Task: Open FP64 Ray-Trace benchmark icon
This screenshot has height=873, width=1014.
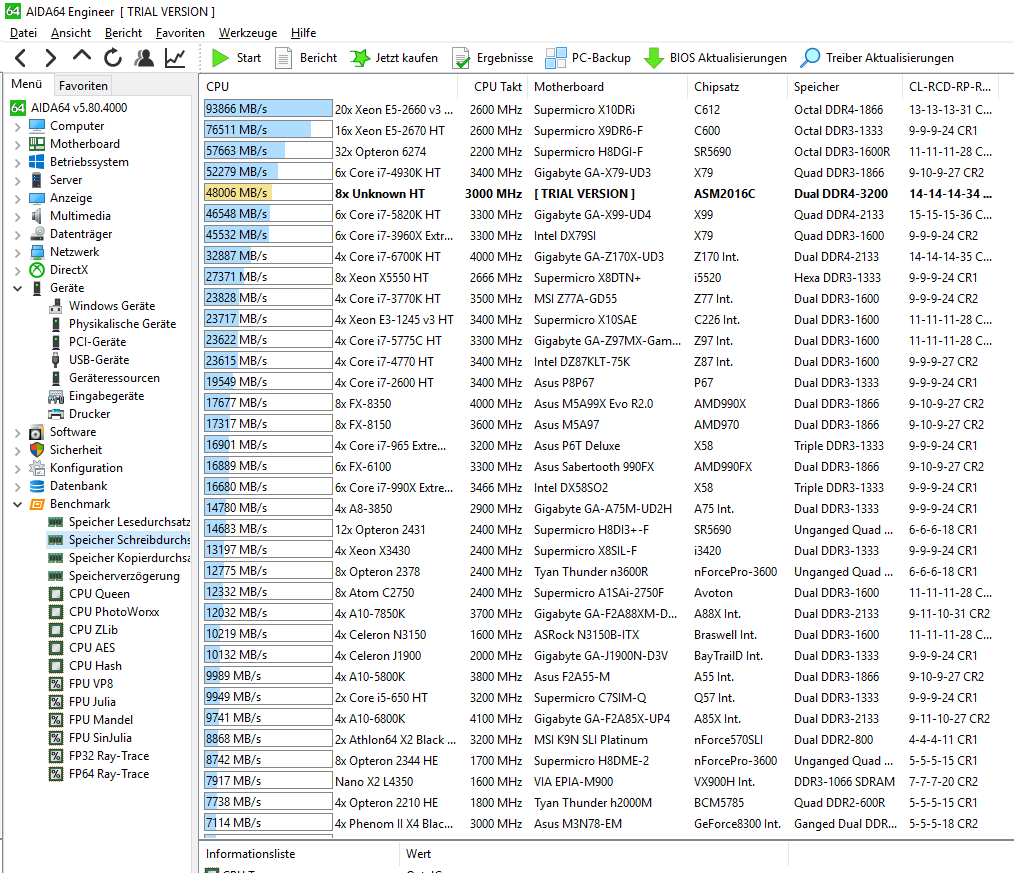Action: (56, 774)
